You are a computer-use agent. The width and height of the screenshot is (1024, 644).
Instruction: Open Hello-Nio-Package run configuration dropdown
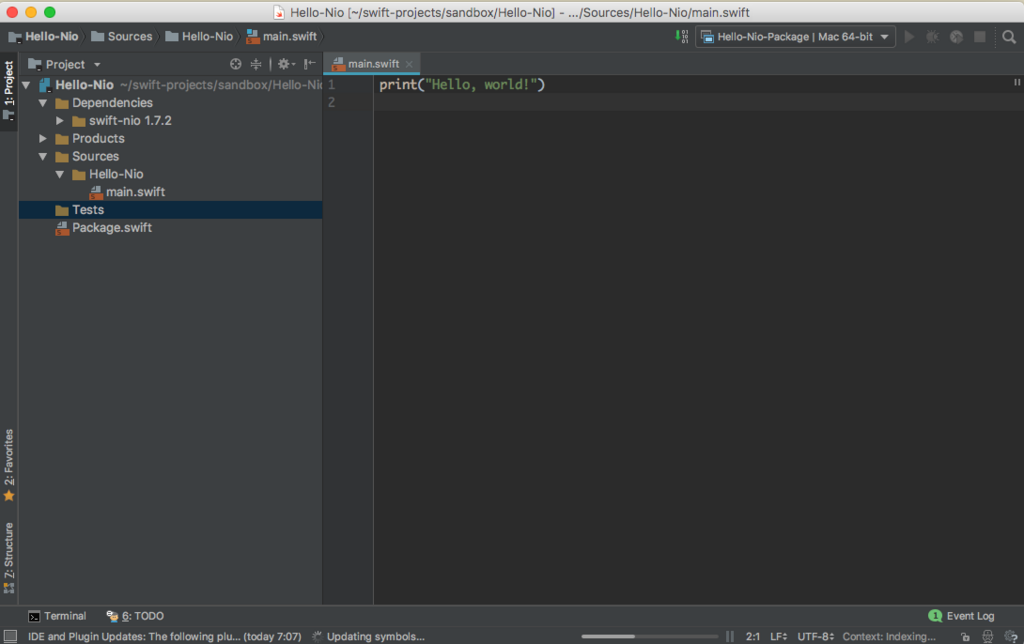pos(884,37)
